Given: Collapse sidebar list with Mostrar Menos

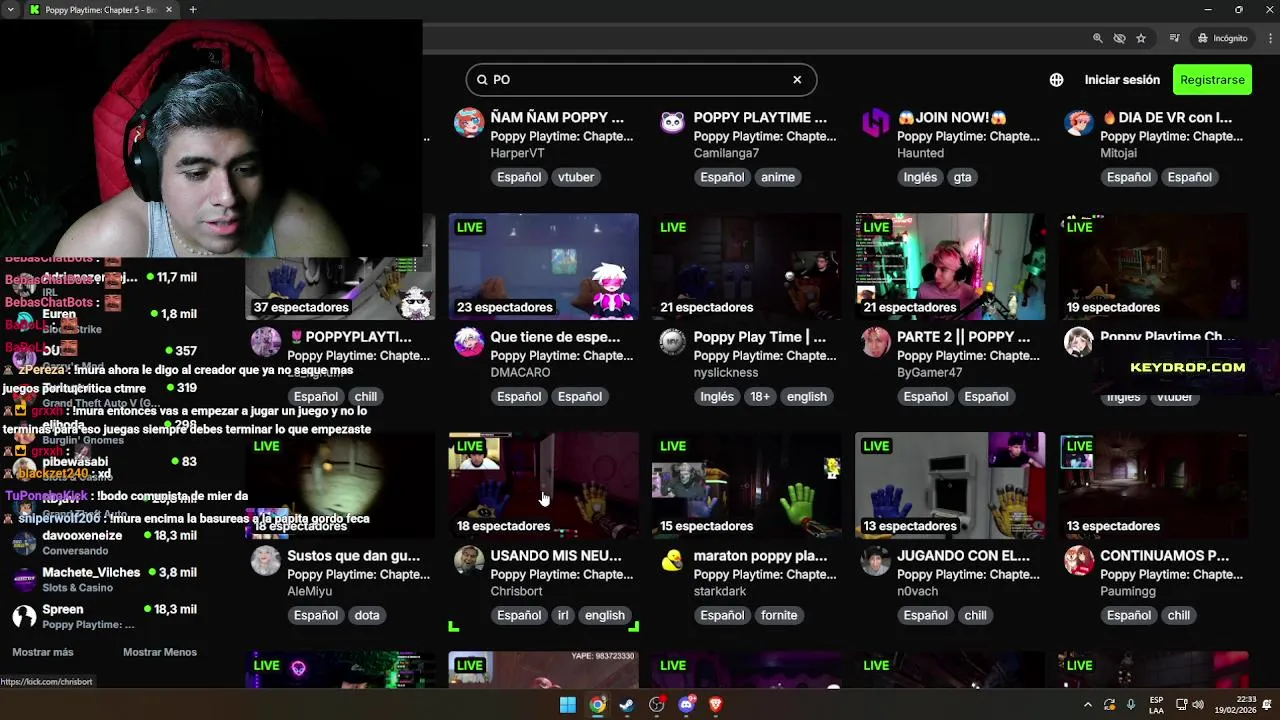Looking at the screenshot, I should point(160,652).
